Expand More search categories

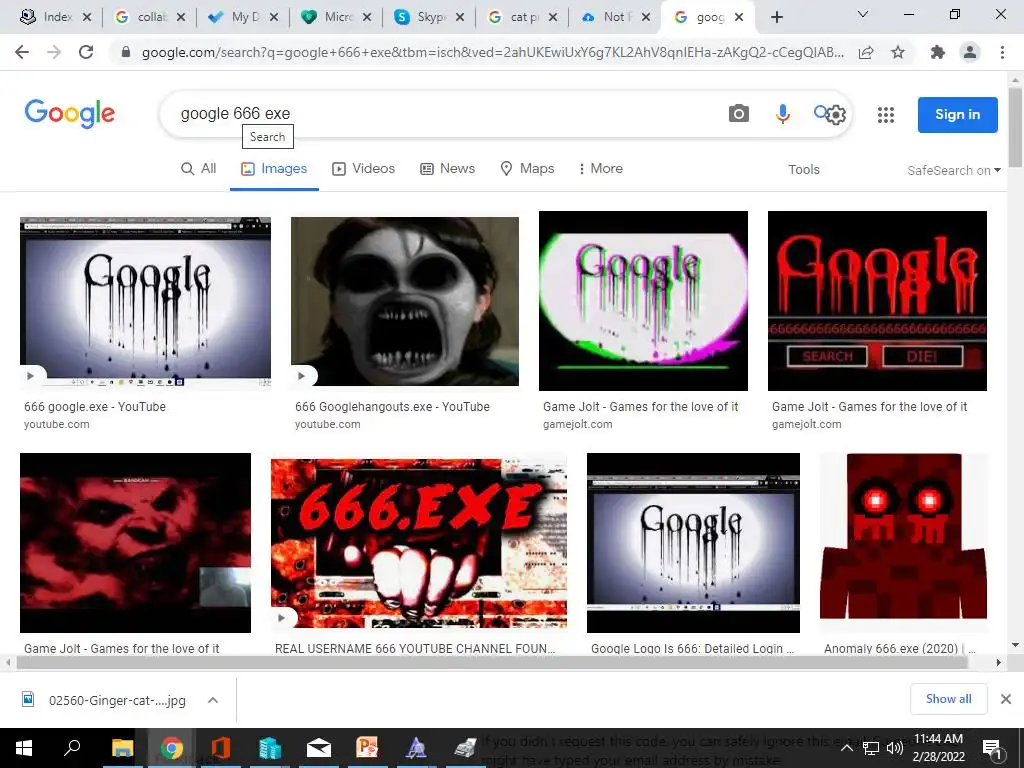(x=600, y=168)
